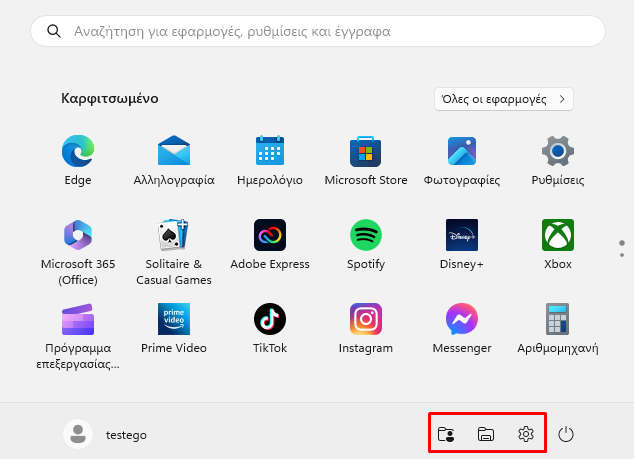Go to next pinned apps page dot

pos(622,255)
